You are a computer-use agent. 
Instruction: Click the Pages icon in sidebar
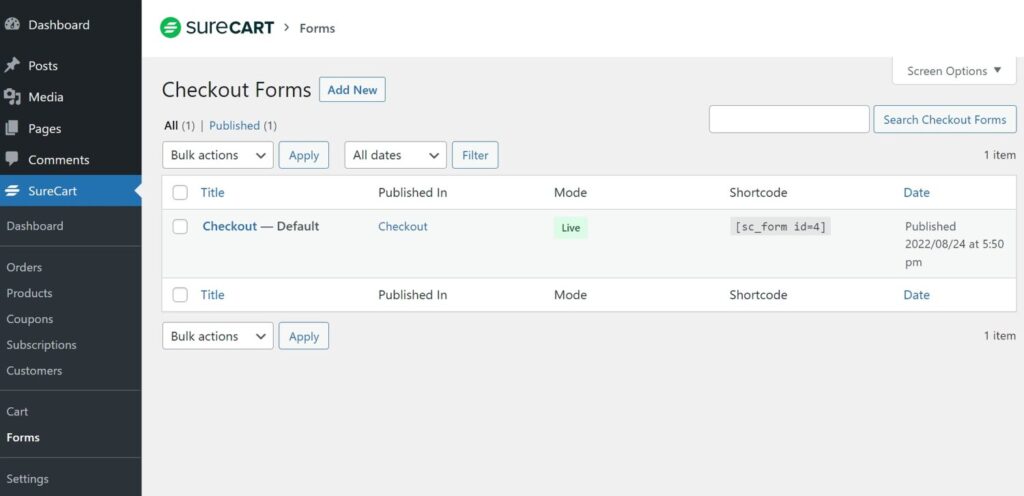pyautogui.click(x=12, y=129)
